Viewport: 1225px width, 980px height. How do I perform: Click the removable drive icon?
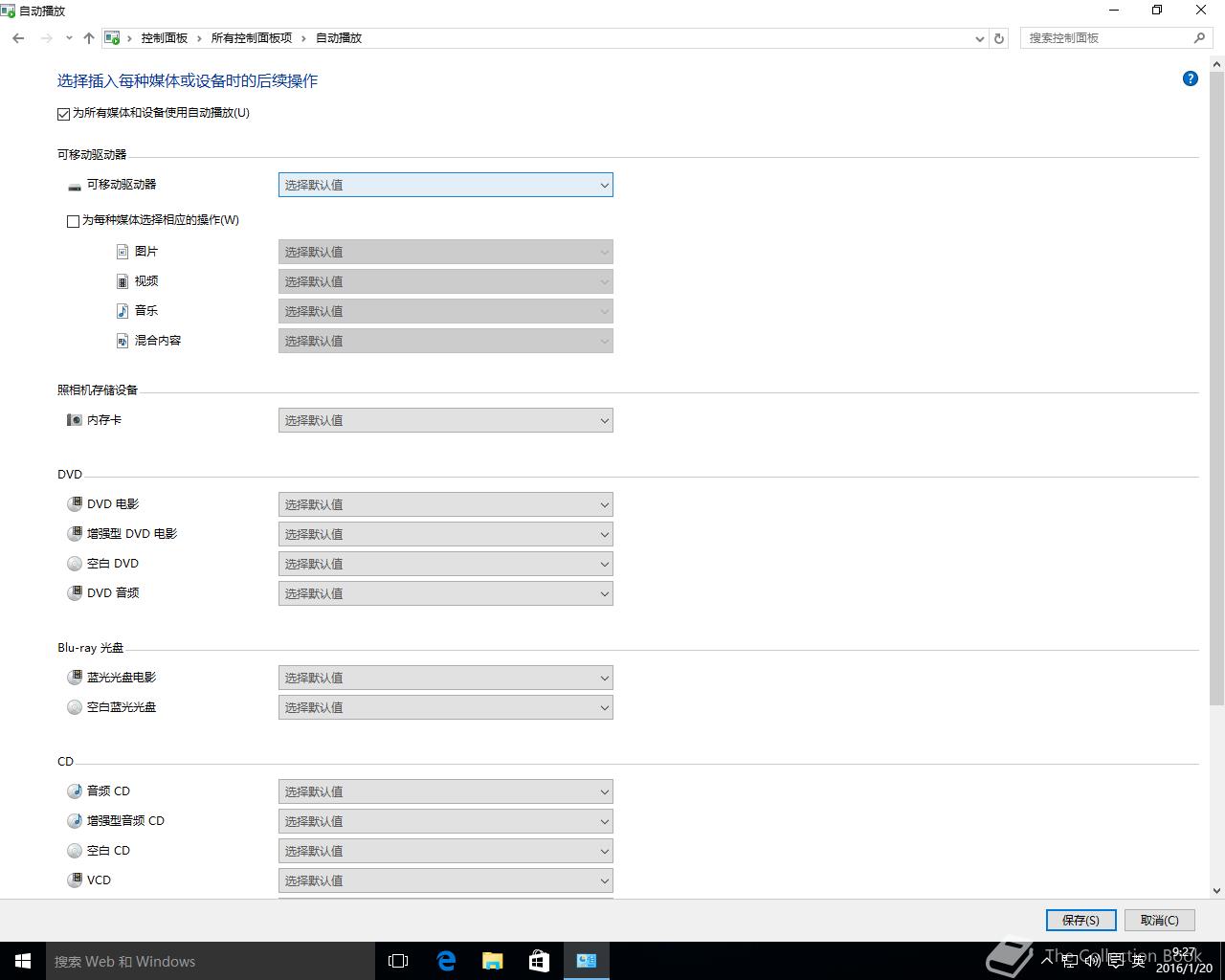pyautogui.click(x=75, y=186)
